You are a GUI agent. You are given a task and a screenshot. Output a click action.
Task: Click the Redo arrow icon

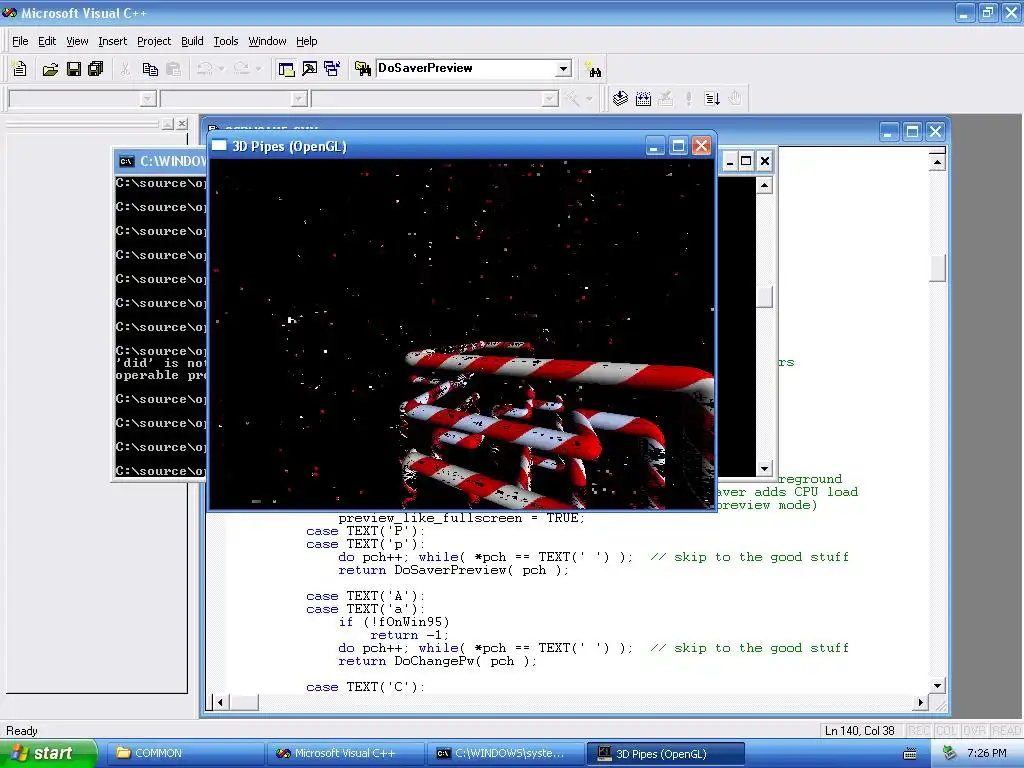tap(241, 69)
